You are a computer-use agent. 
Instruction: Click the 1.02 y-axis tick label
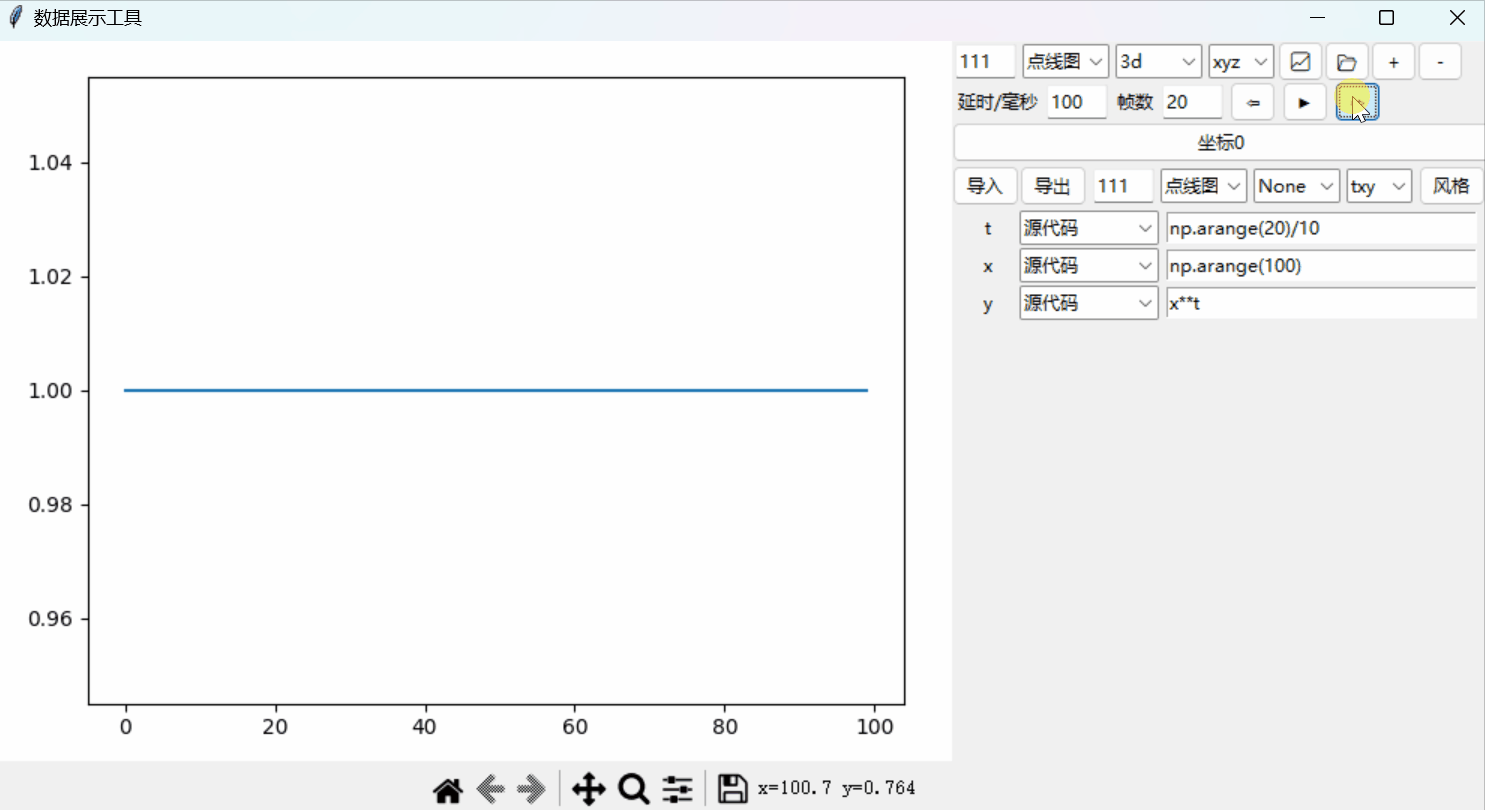(x=51, y=276)
